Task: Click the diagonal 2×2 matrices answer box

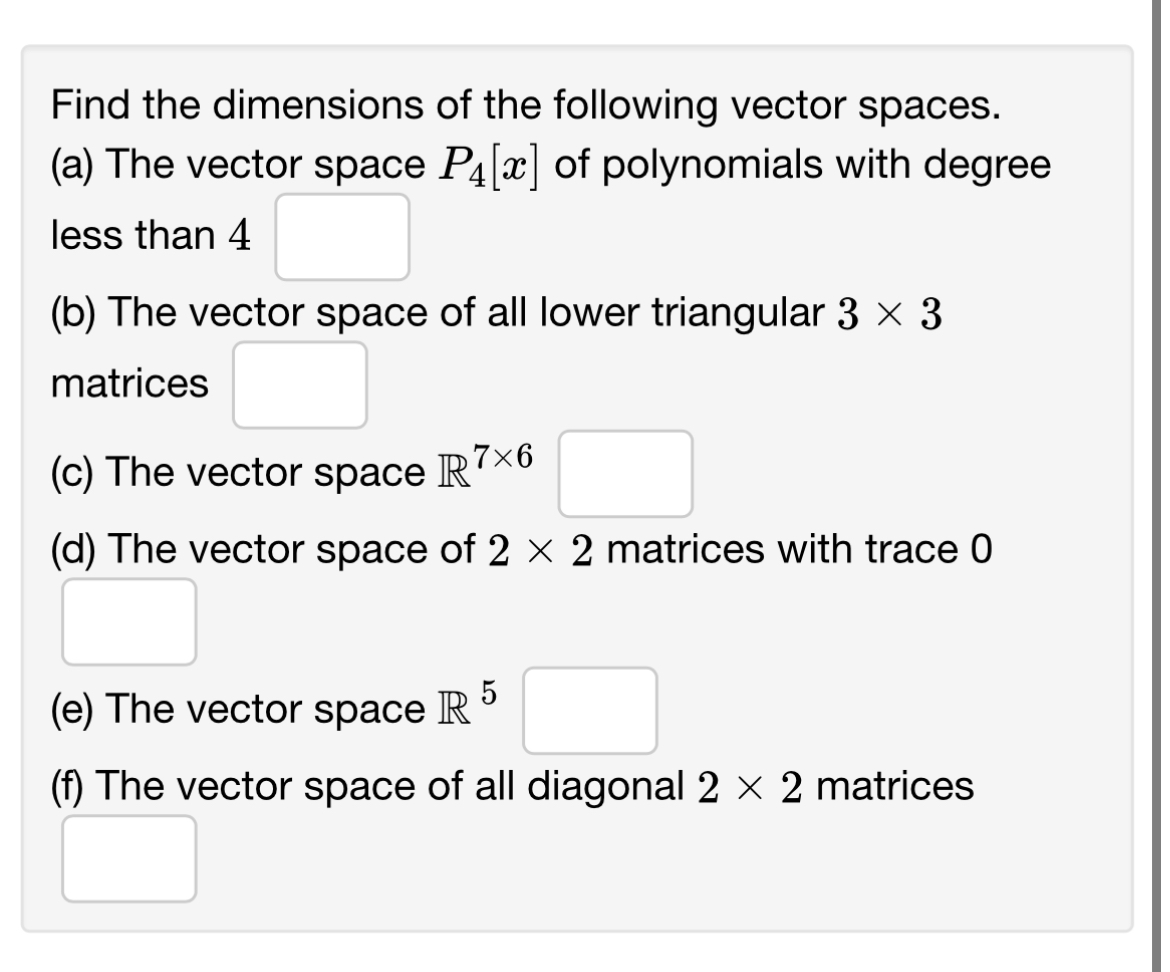Action: 129,858
